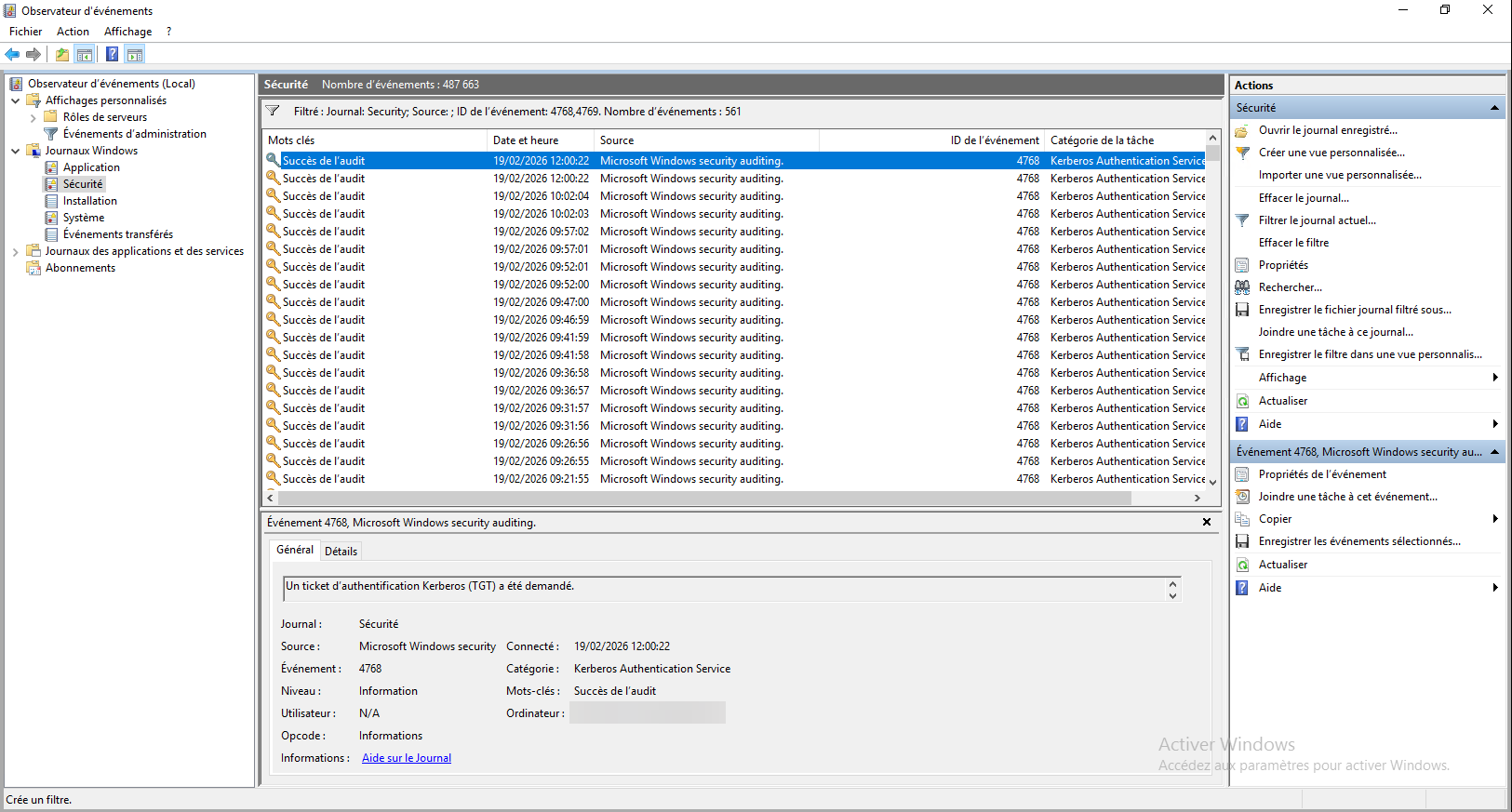Viewport: 1512px width, 812px height.
Task: Select Observateur d'événements (Local) root node
Action: [112, 84]
